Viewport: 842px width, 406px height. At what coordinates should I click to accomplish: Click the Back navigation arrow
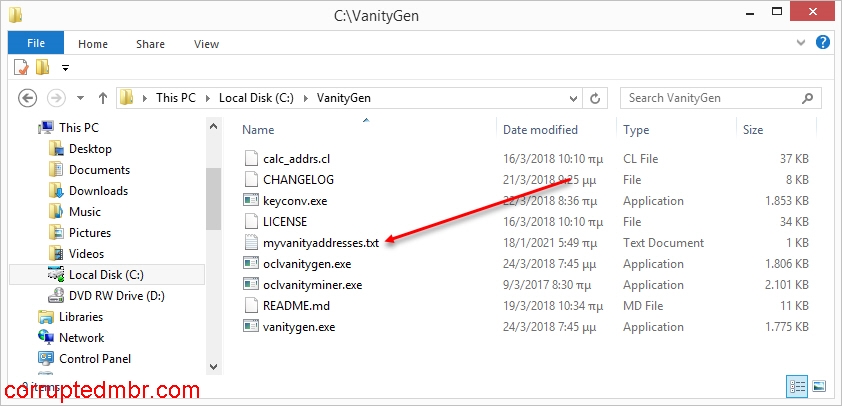pyautogui.click(x=28, y=98)
